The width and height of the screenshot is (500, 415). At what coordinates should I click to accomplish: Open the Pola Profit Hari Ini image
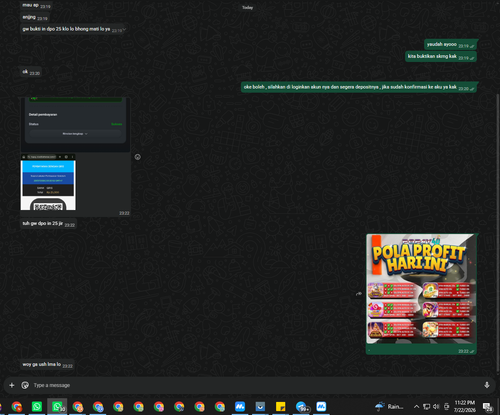click(421, 289)
